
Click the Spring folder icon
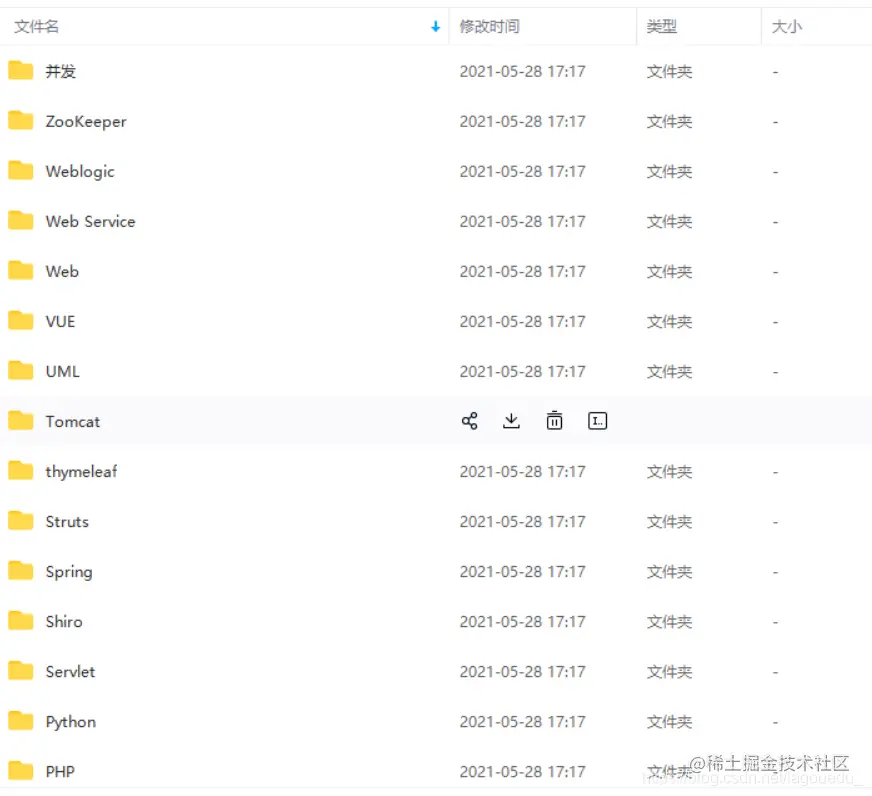click(x=20, y=571)
